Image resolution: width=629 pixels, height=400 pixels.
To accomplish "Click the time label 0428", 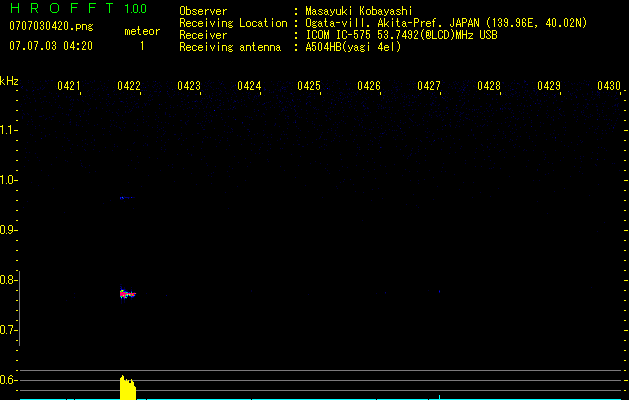I will [489, 85].
